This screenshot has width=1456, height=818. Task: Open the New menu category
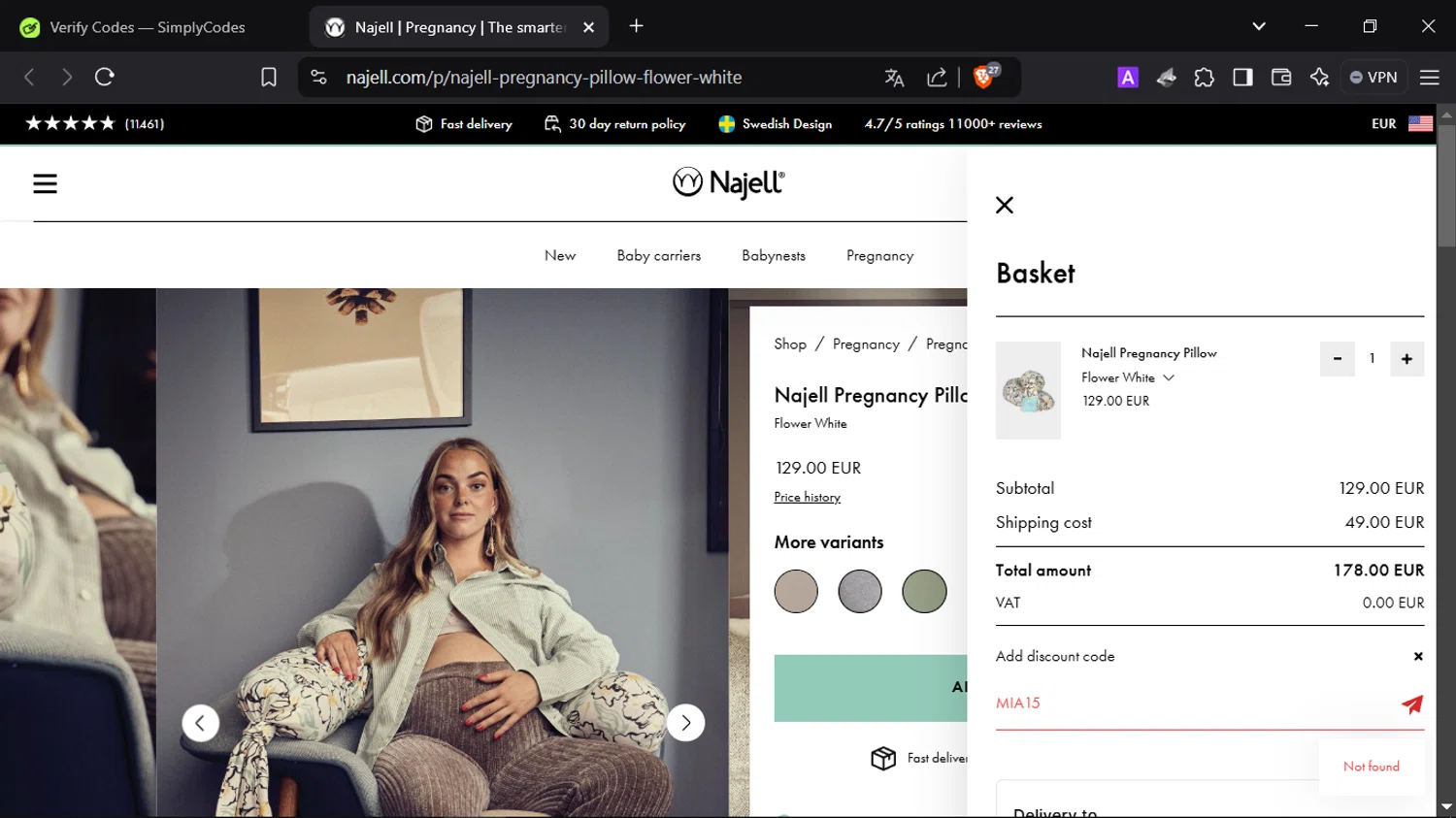[560, 255]
